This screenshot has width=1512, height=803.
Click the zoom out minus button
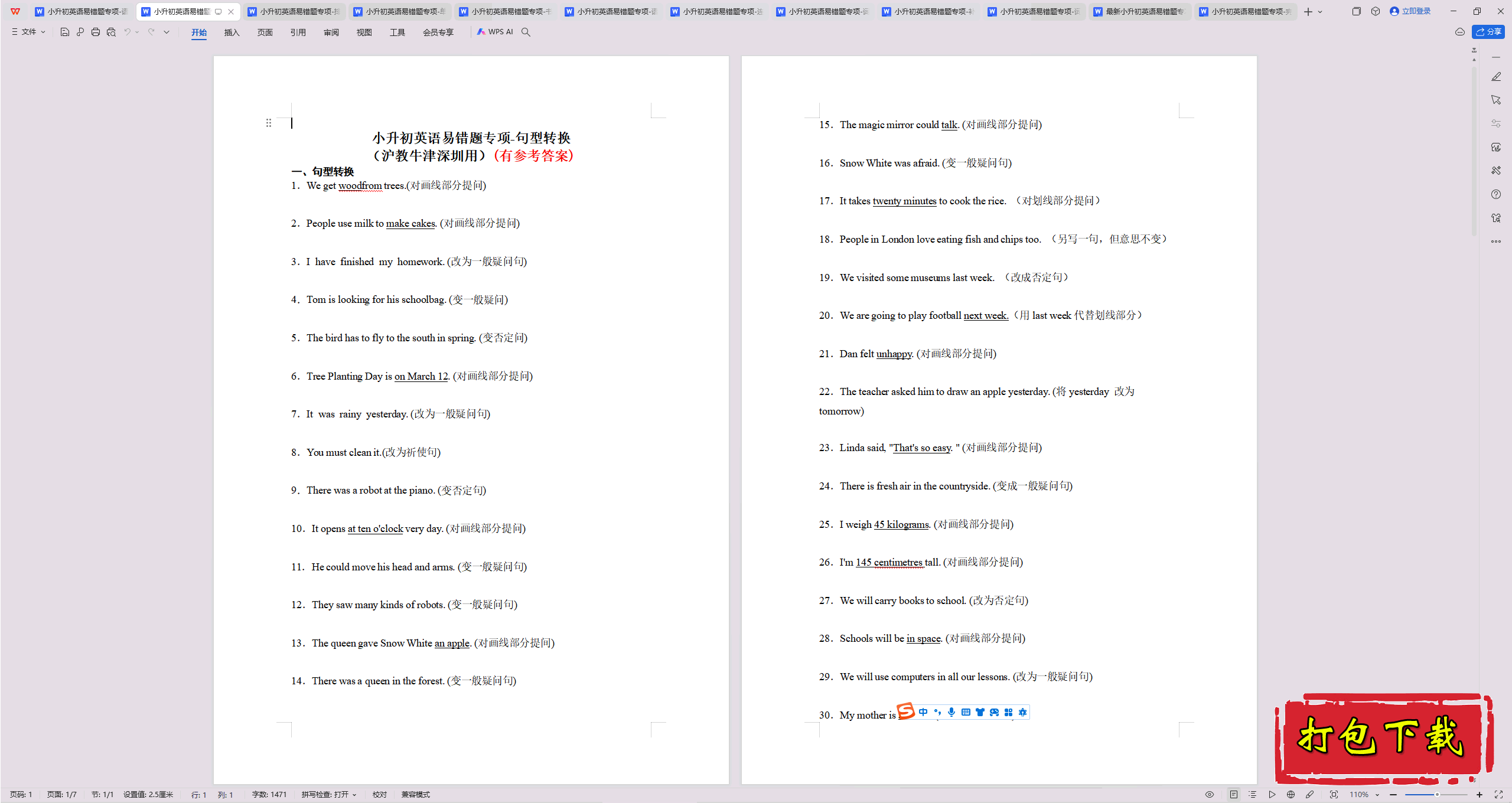(1393, 795)
